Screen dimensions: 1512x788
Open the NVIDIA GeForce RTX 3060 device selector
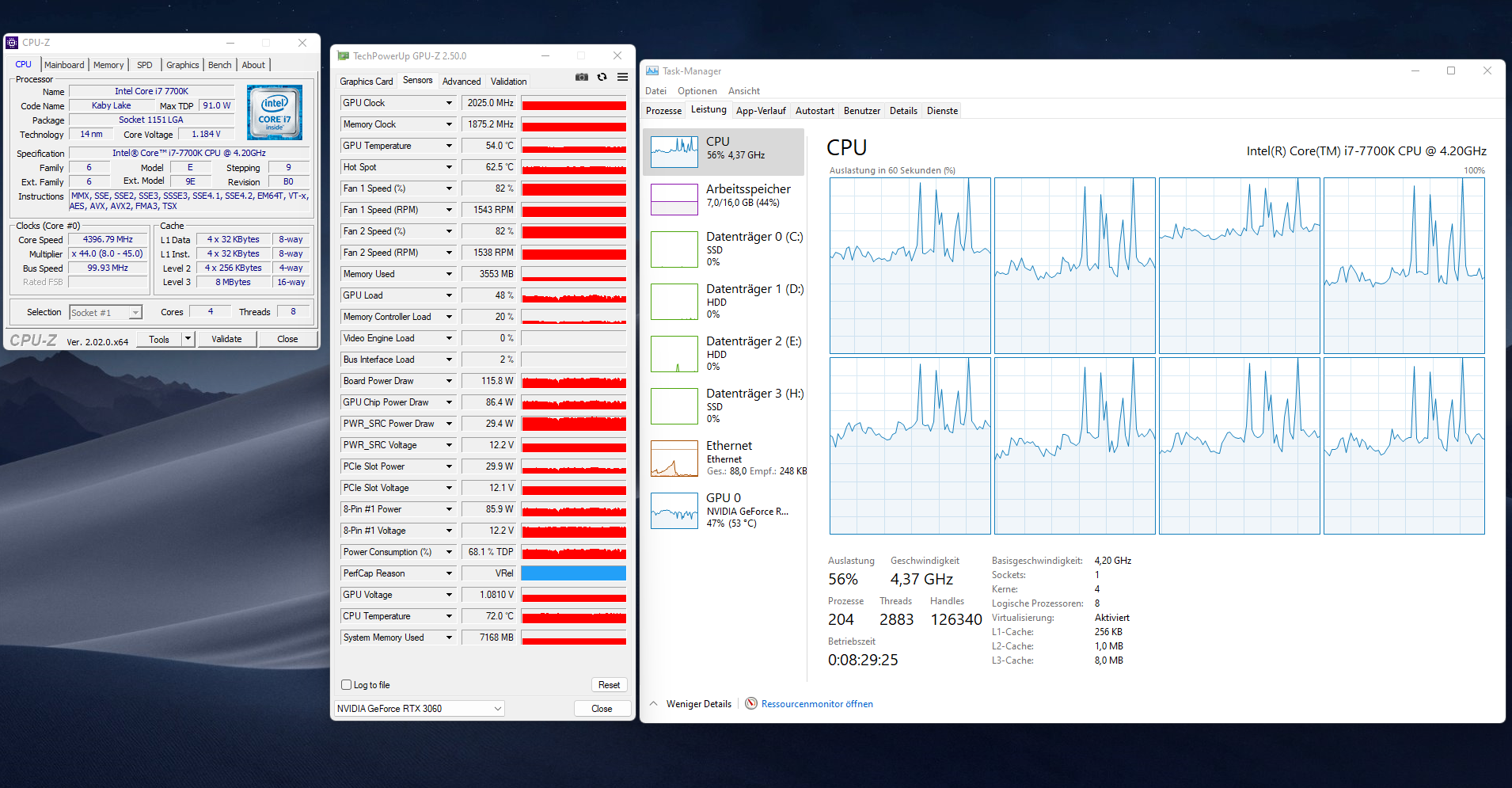420,709
